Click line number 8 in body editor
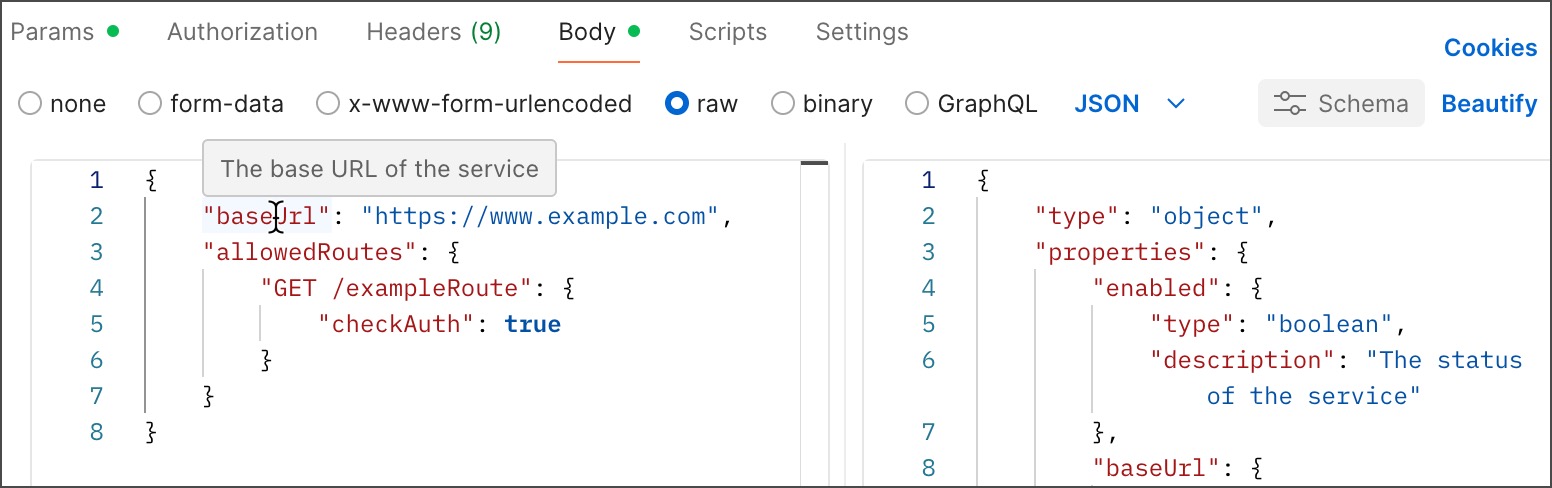 point(96,432)
